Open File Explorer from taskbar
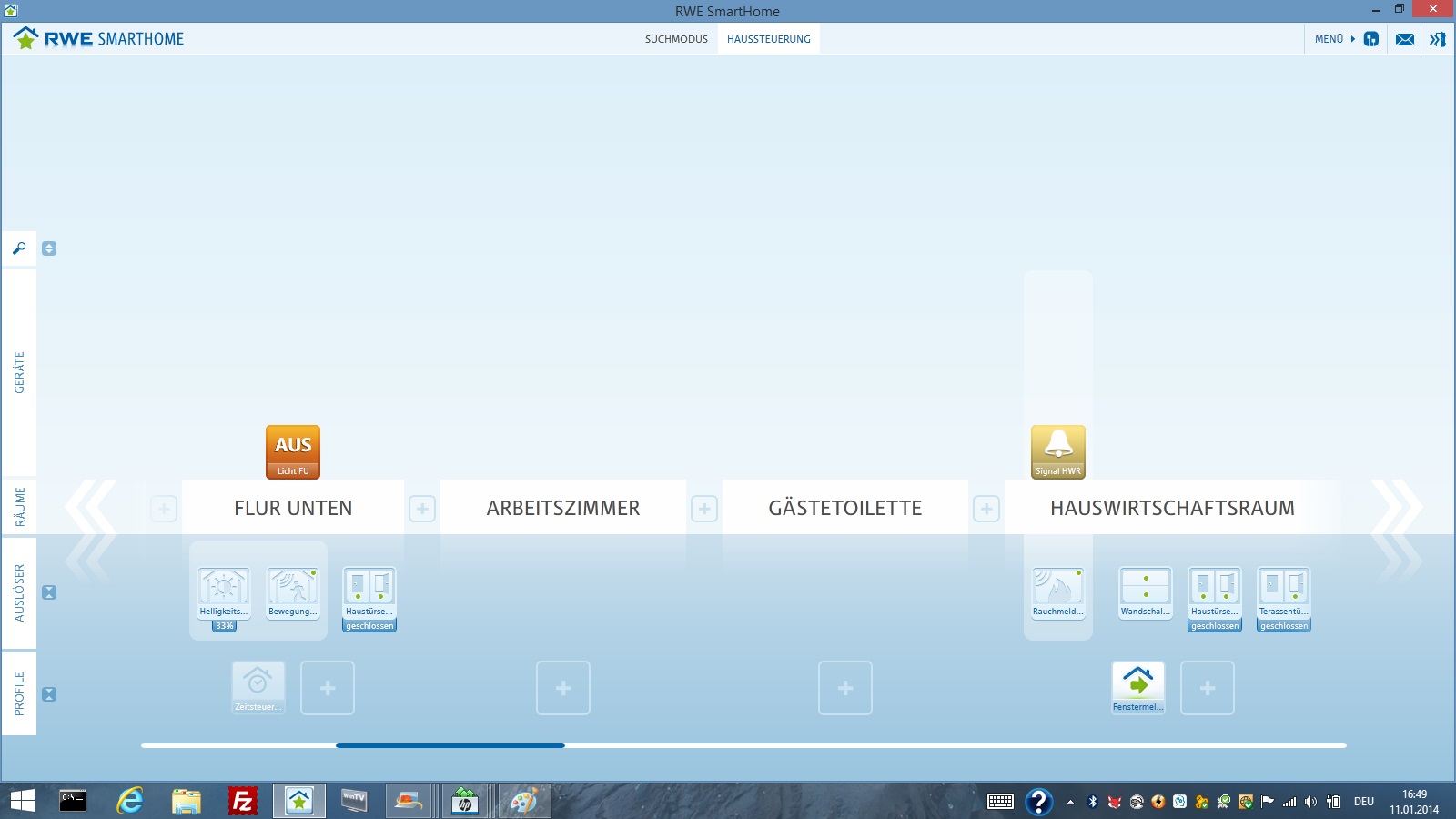Screen dimensions: 1456x819 (187, 801)
